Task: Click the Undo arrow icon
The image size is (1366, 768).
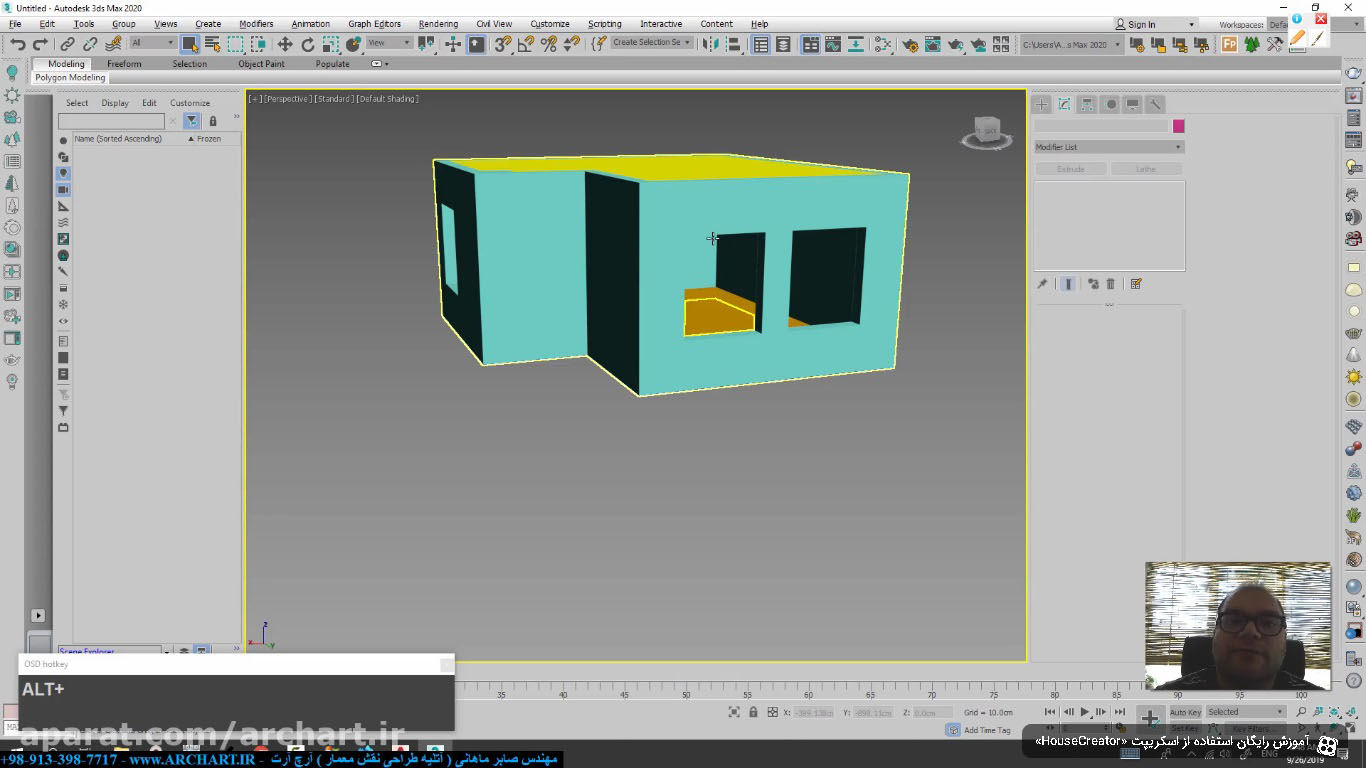Action: (17, 44)
